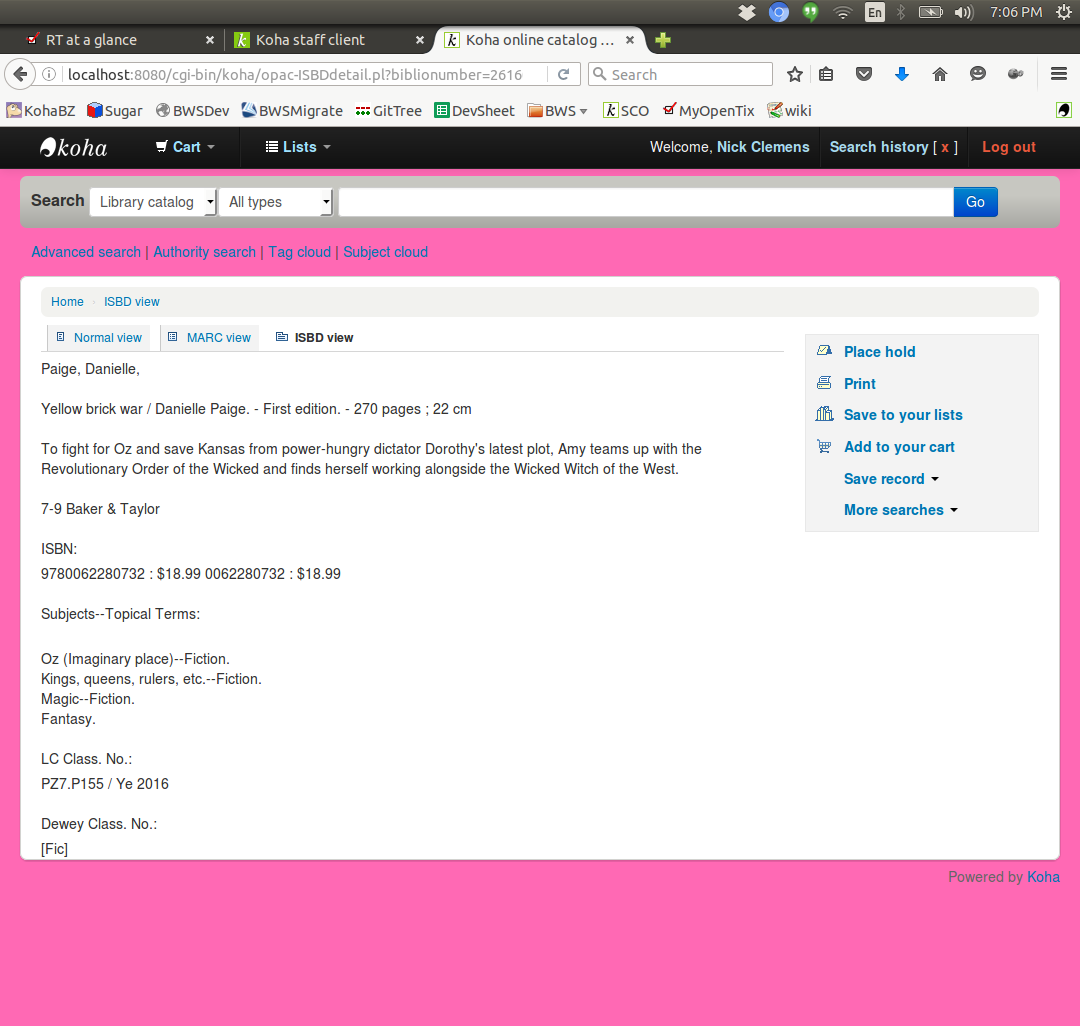Click the Koha logo in header
This screenshot has height=1026, width=1080.
click(x=74, y=147)
